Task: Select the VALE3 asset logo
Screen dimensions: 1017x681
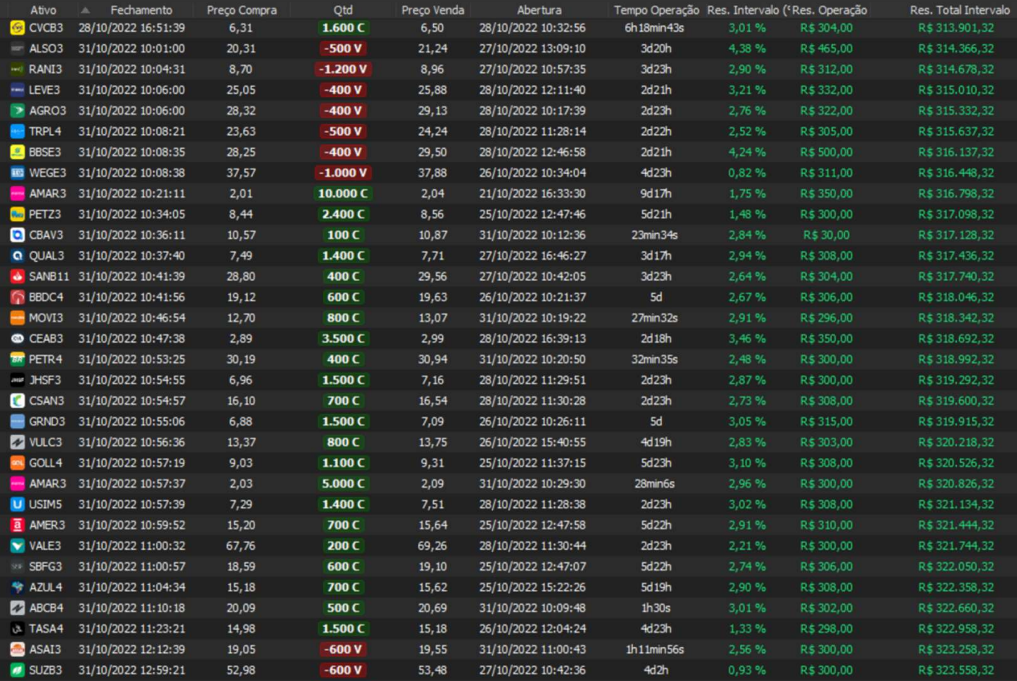Action: coord(17,546)
